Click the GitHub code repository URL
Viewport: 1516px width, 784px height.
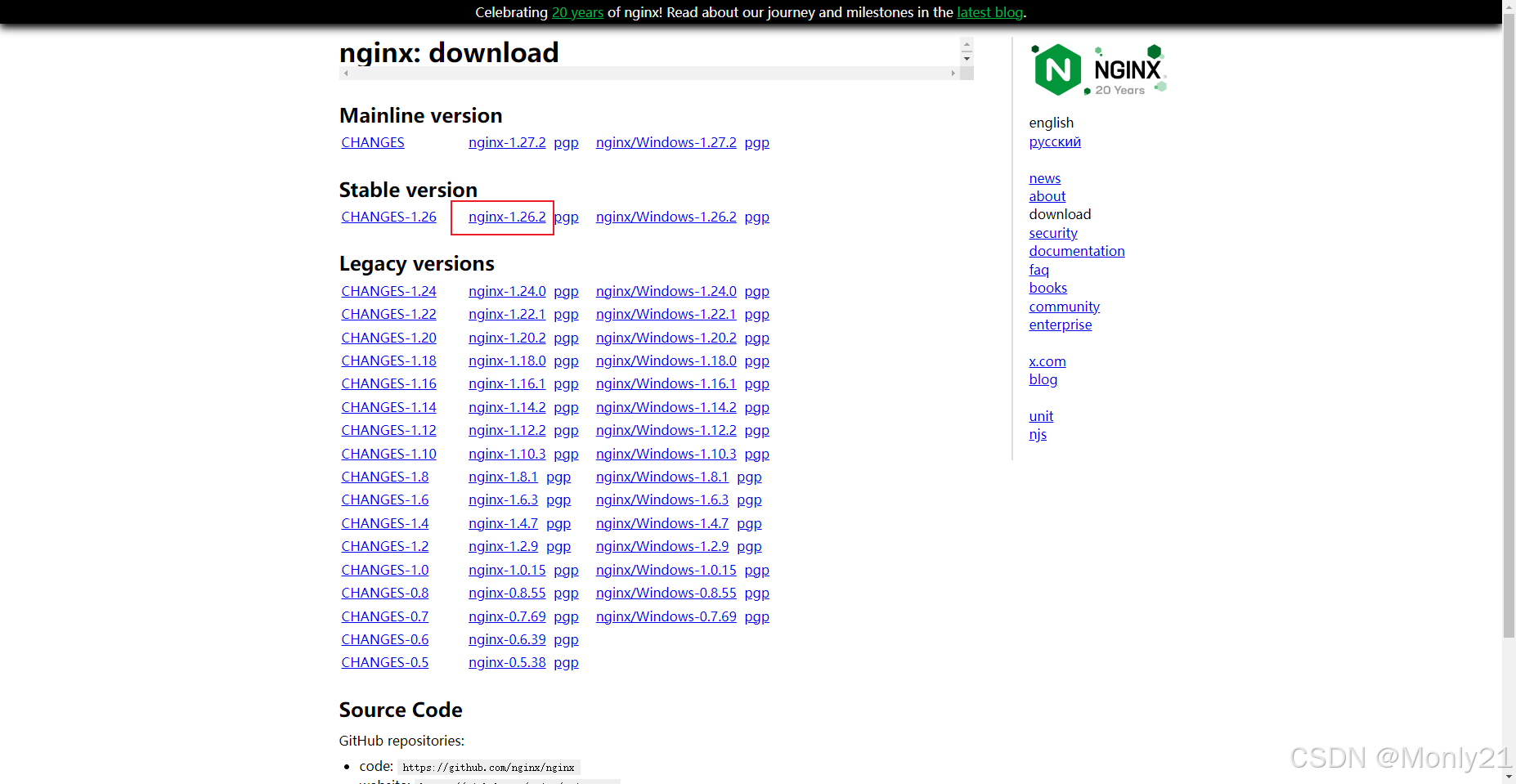pyautogui.click(x=489, y=768)
